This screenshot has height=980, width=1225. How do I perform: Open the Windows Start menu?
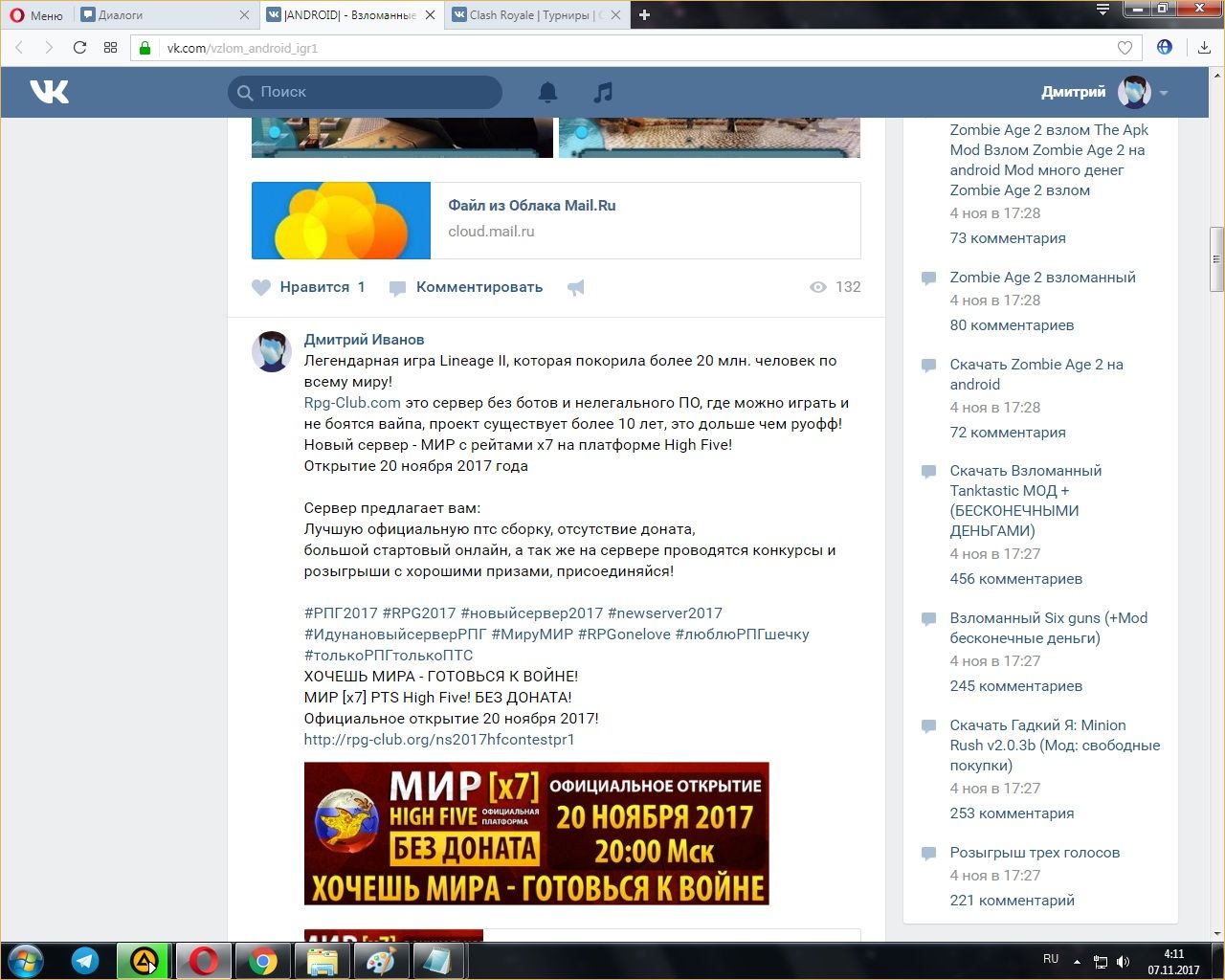click(26, 961)
